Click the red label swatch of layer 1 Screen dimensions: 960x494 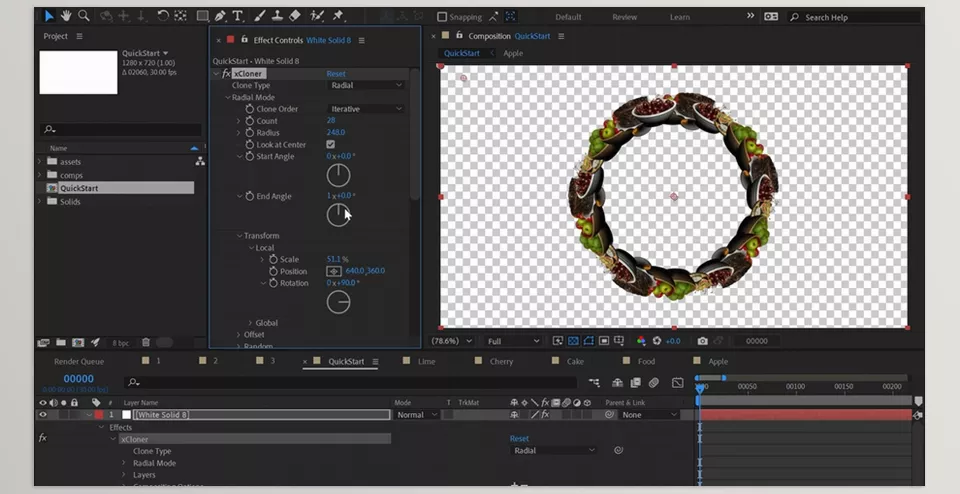[x=99, y=414]
